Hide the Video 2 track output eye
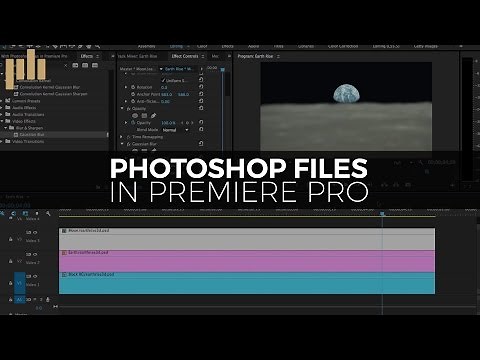This screenshot has height=360, width=480. pos(35,254)
